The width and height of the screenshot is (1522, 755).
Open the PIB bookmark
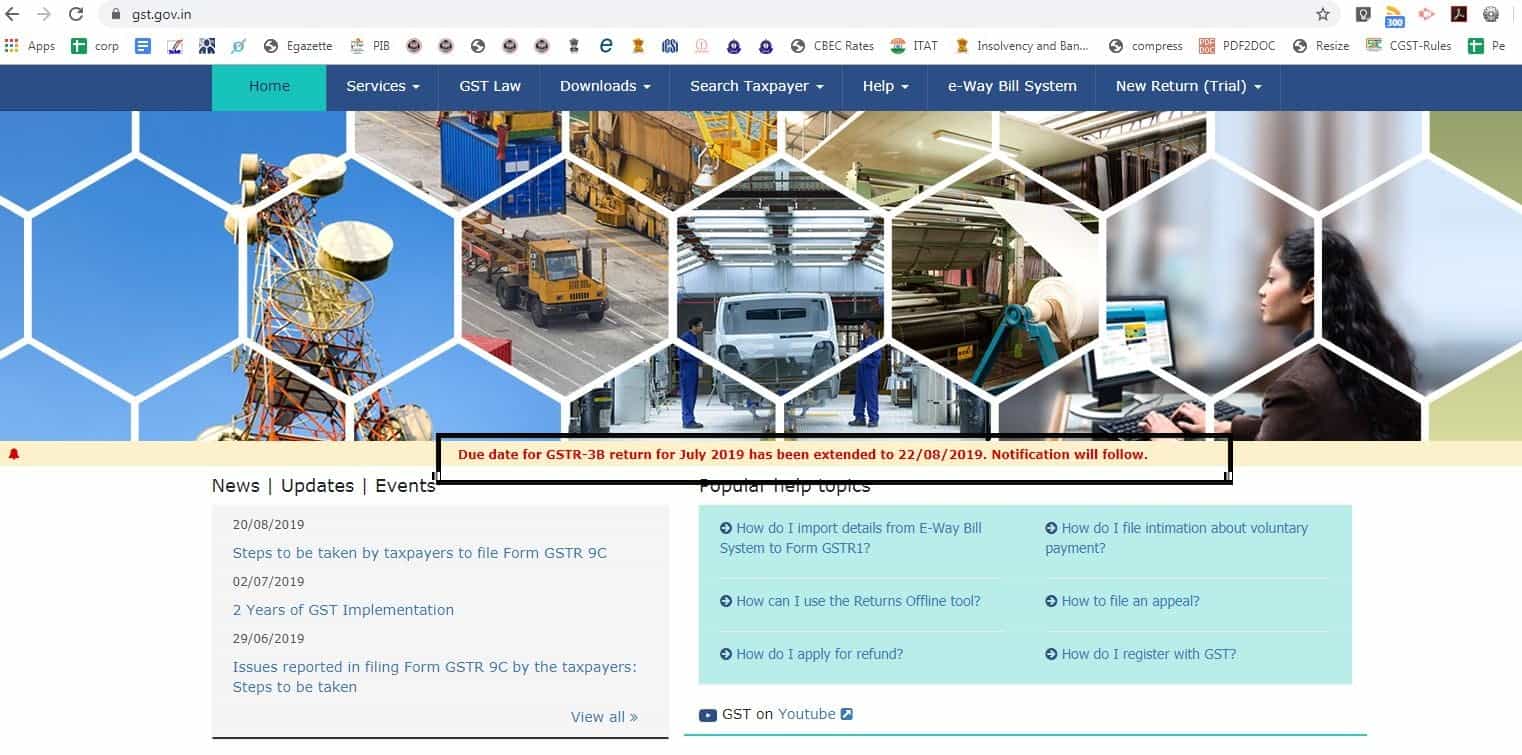tap(370, 46)
